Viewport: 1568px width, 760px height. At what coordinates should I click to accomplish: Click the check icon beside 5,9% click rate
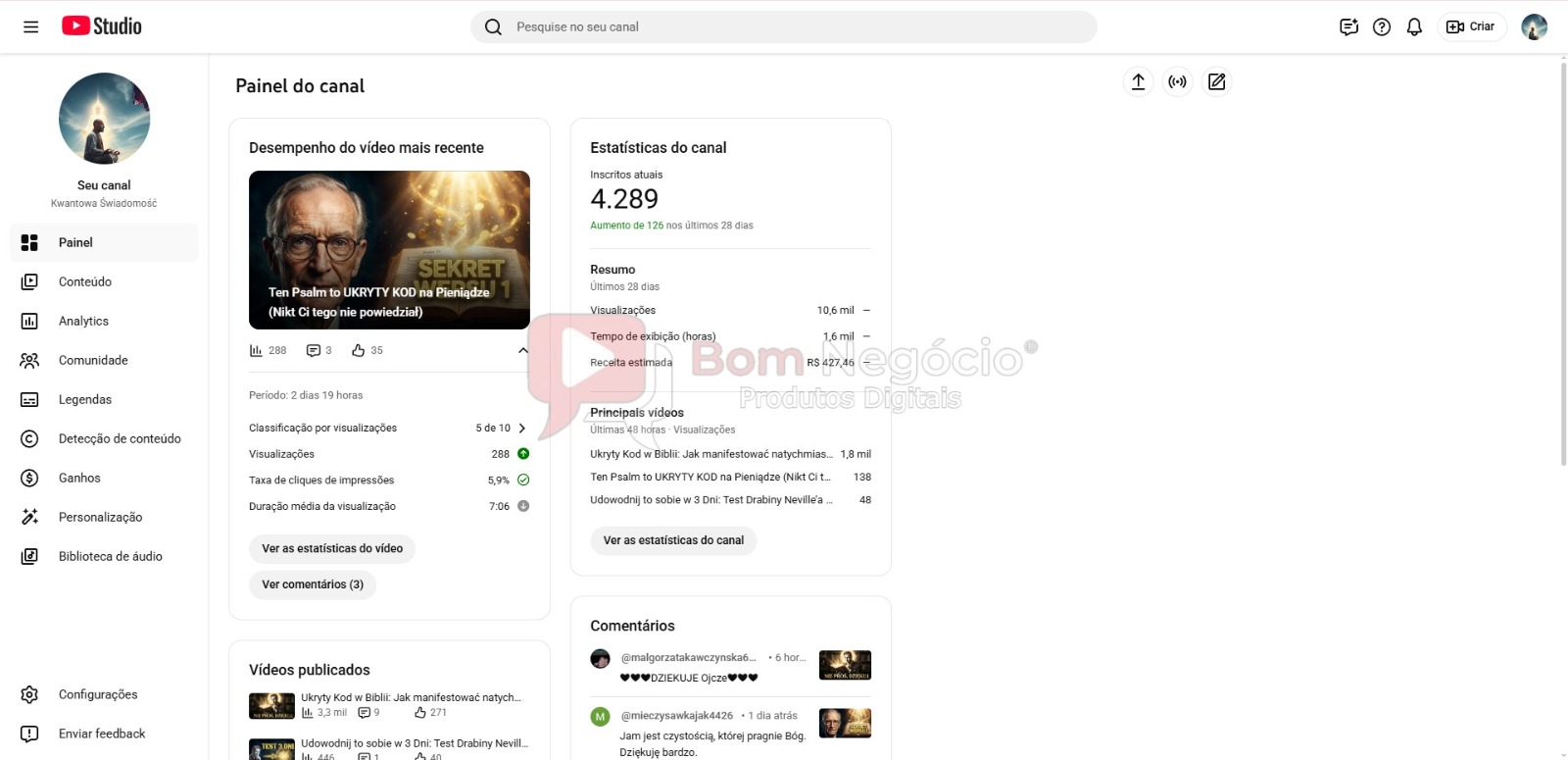pos(523,480)
